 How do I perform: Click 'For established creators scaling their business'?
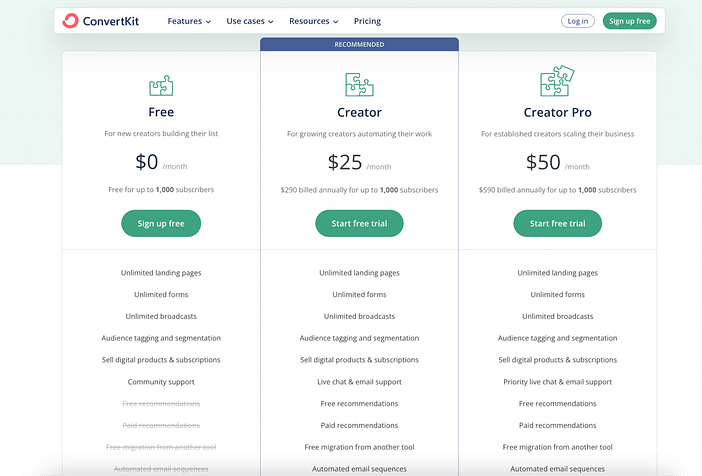557,134
